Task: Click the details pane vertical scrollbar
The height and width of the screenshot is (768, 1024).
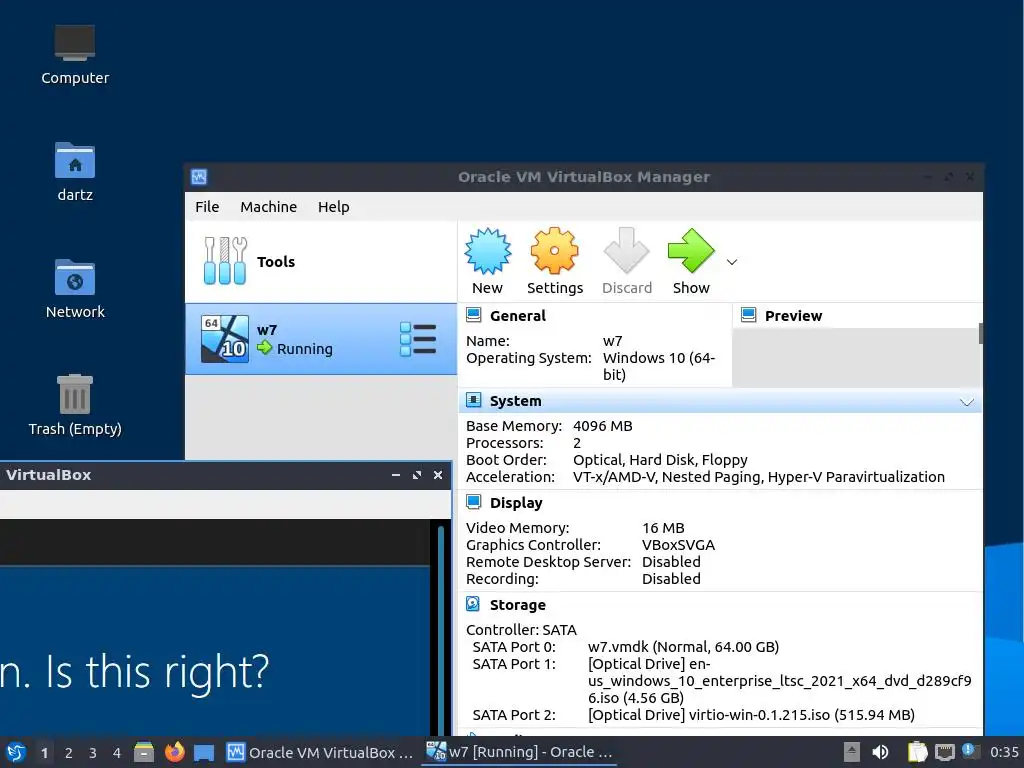Action: click(x=981, y=333)
